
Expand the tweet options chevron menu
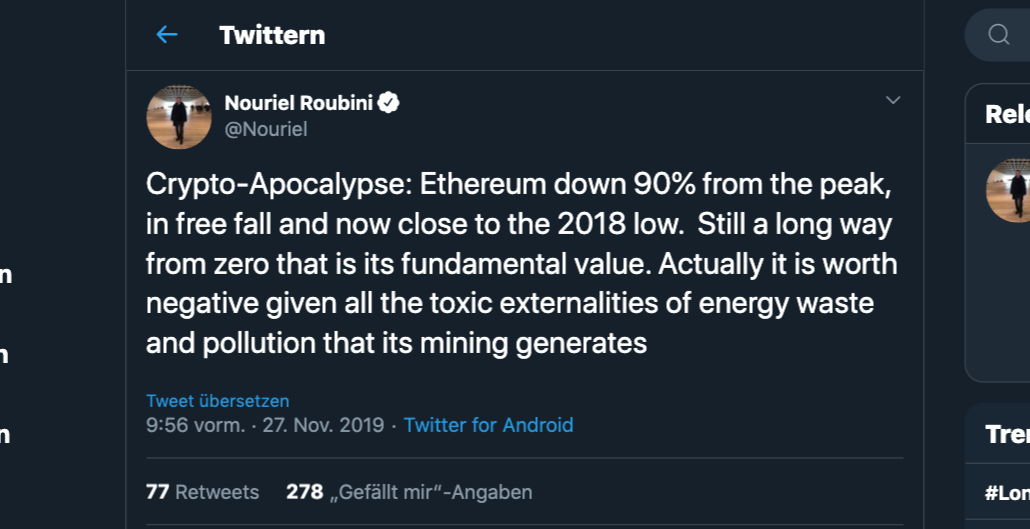(893, 100)
